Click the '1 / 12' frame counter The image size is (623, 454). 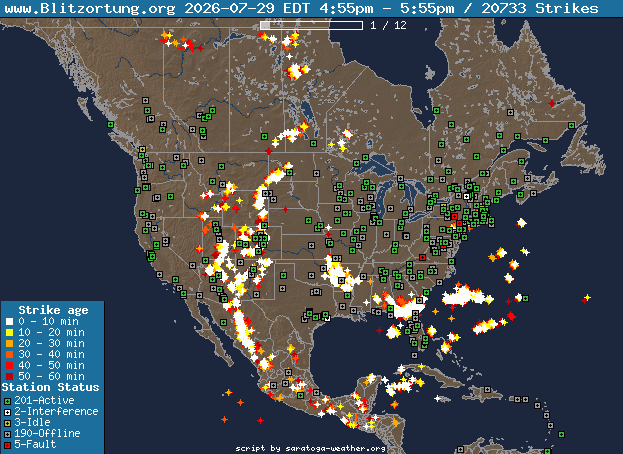[388, 25]
